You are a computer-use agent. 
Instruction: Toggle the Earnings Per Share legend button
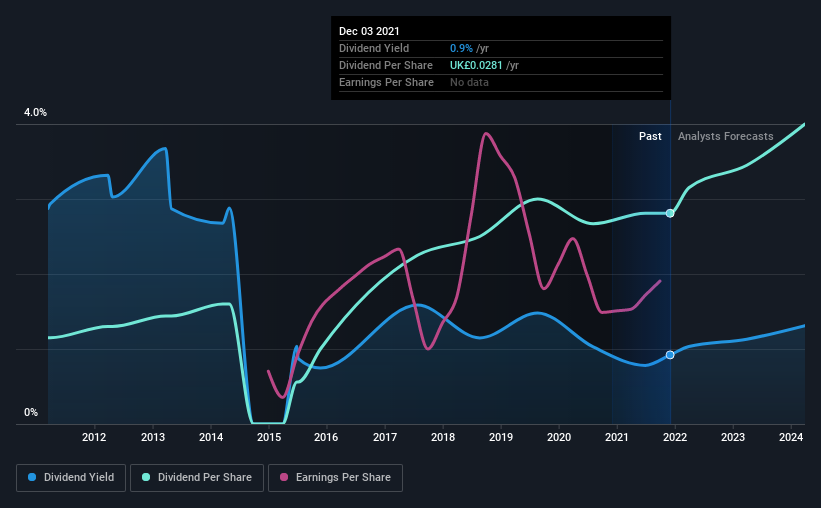[335, 478]
